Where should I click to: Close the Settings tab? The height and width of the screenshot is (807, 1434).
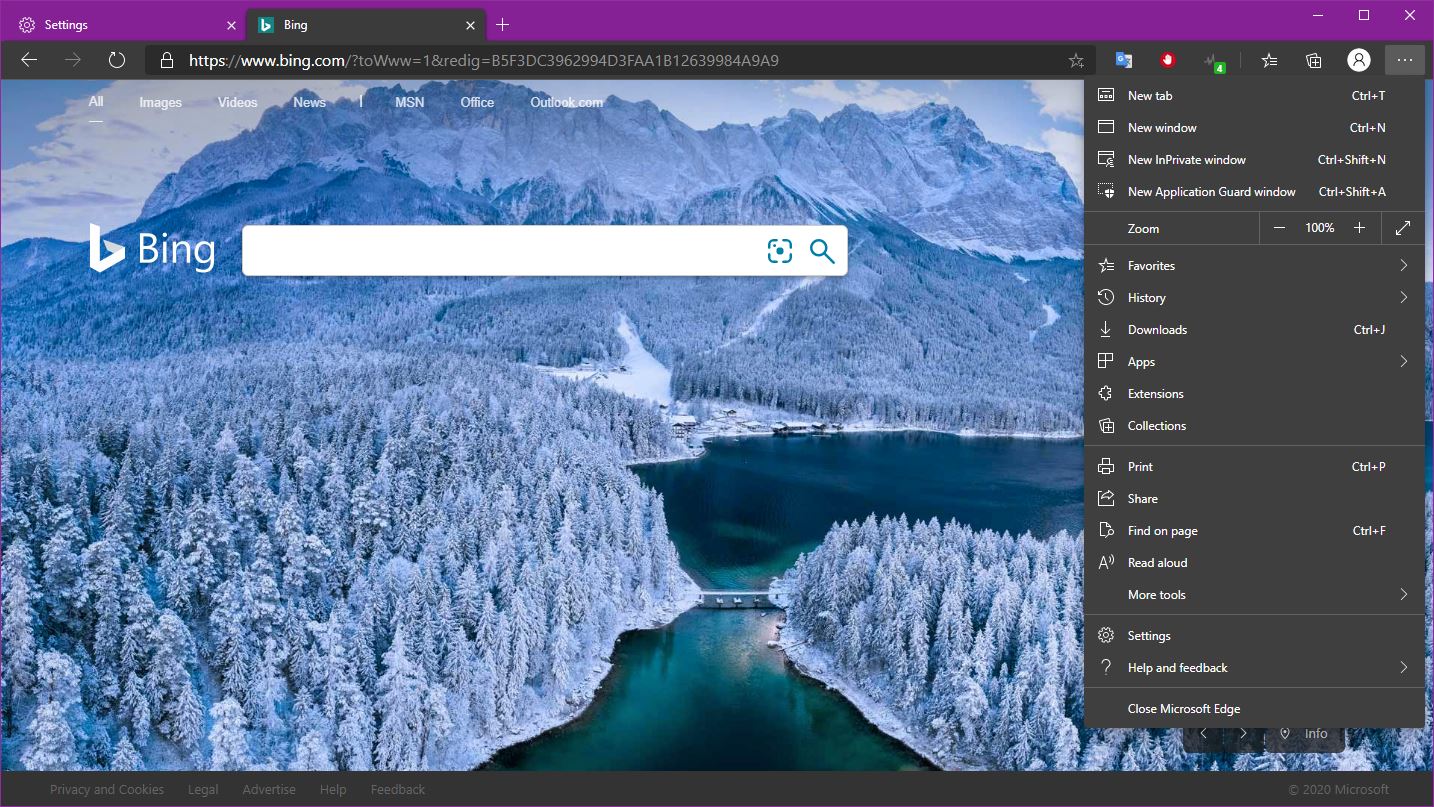click(x=231, y=25)
